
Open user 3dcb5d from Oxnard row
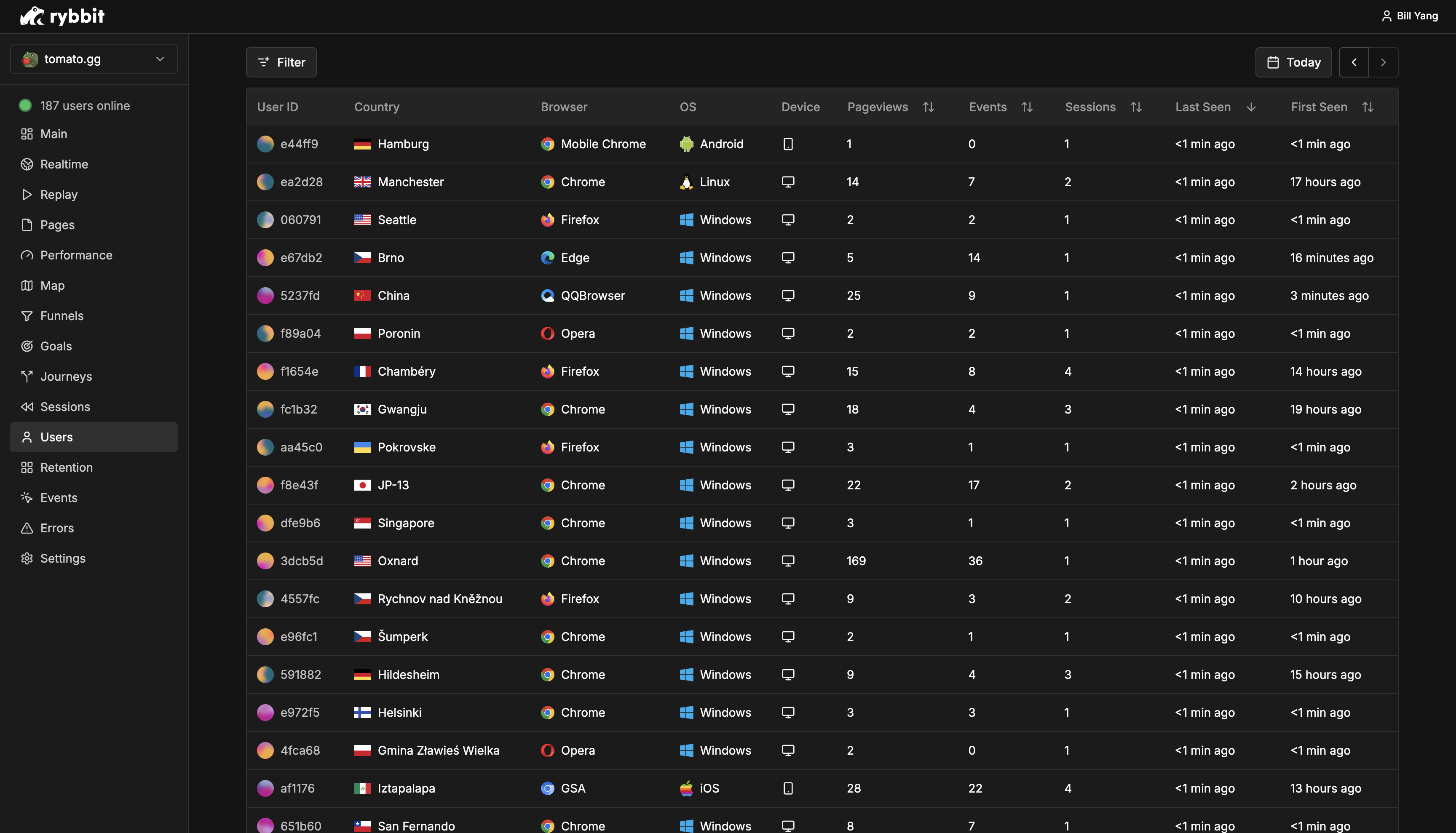(x=301, y=561)
